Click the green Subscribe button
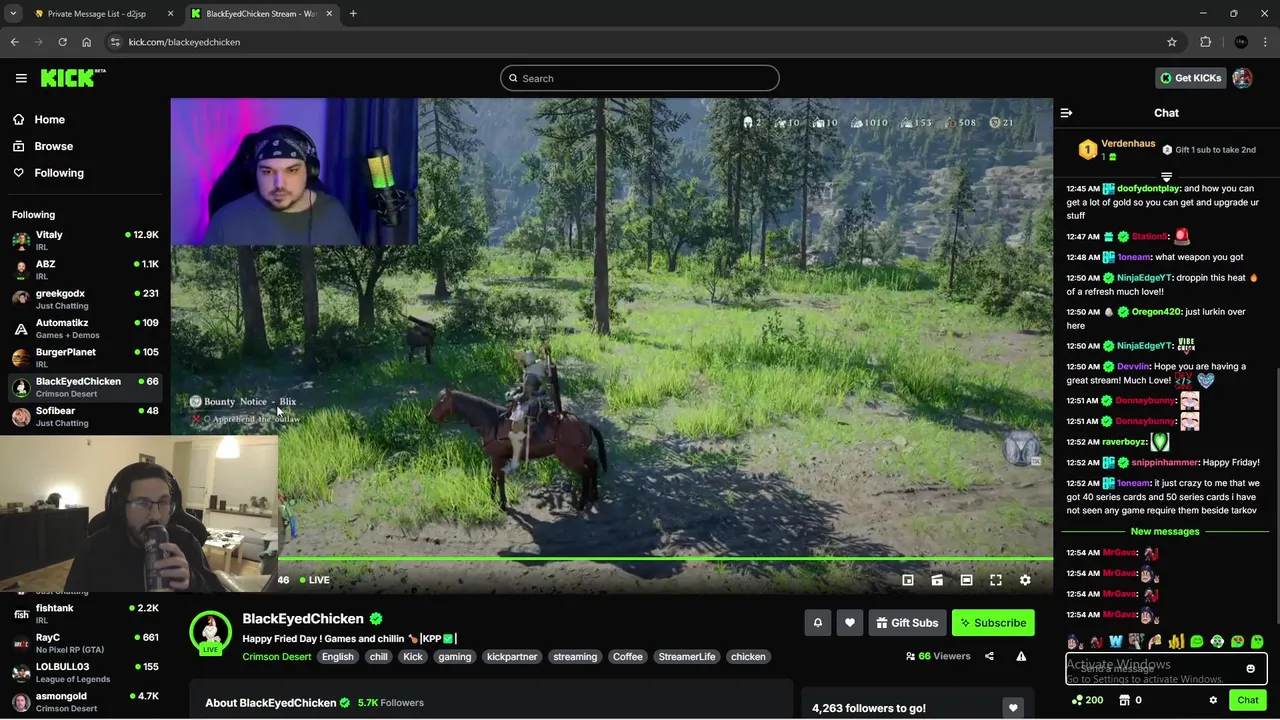The image size is (1280, 720). click(993, 623)
